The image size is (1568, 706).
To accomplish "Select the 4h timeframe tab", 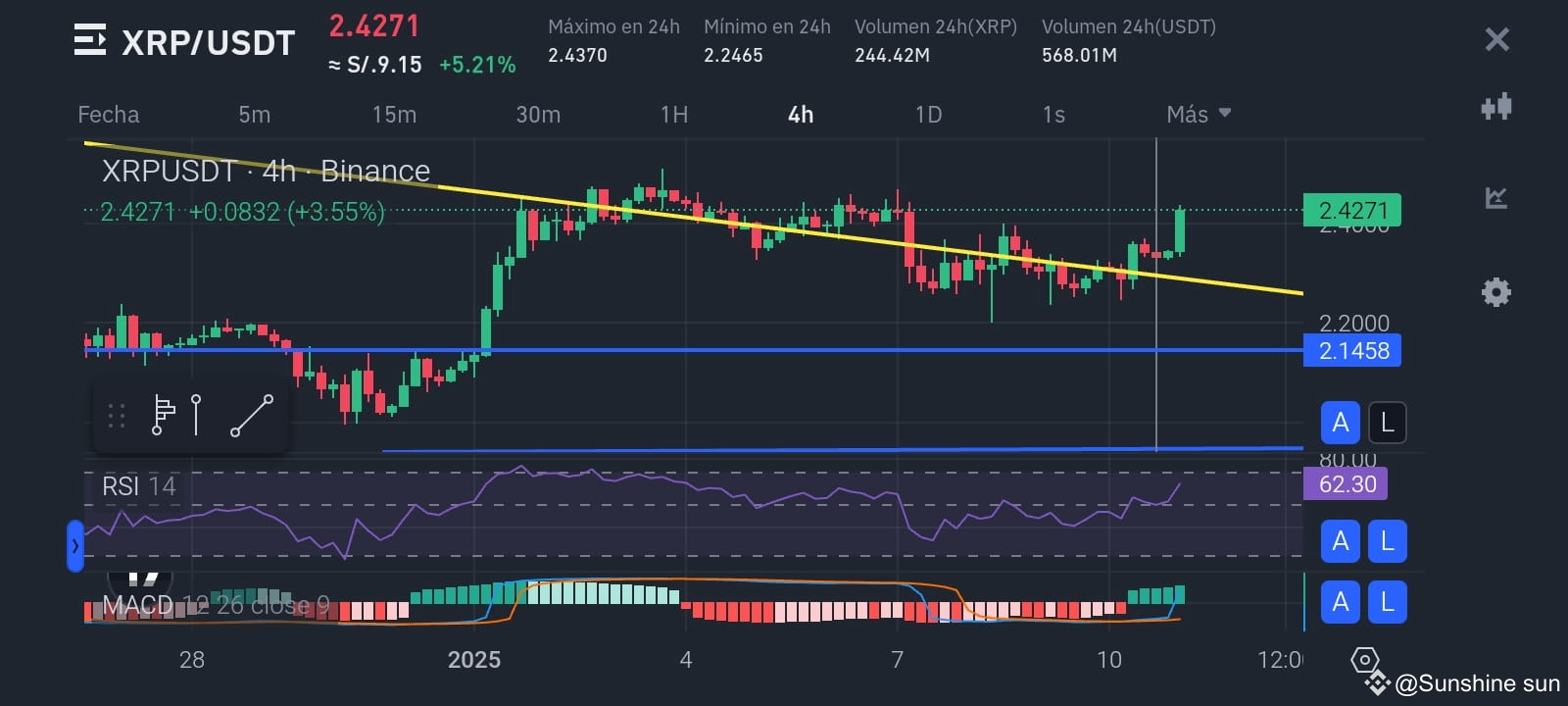I will point(801,115).
